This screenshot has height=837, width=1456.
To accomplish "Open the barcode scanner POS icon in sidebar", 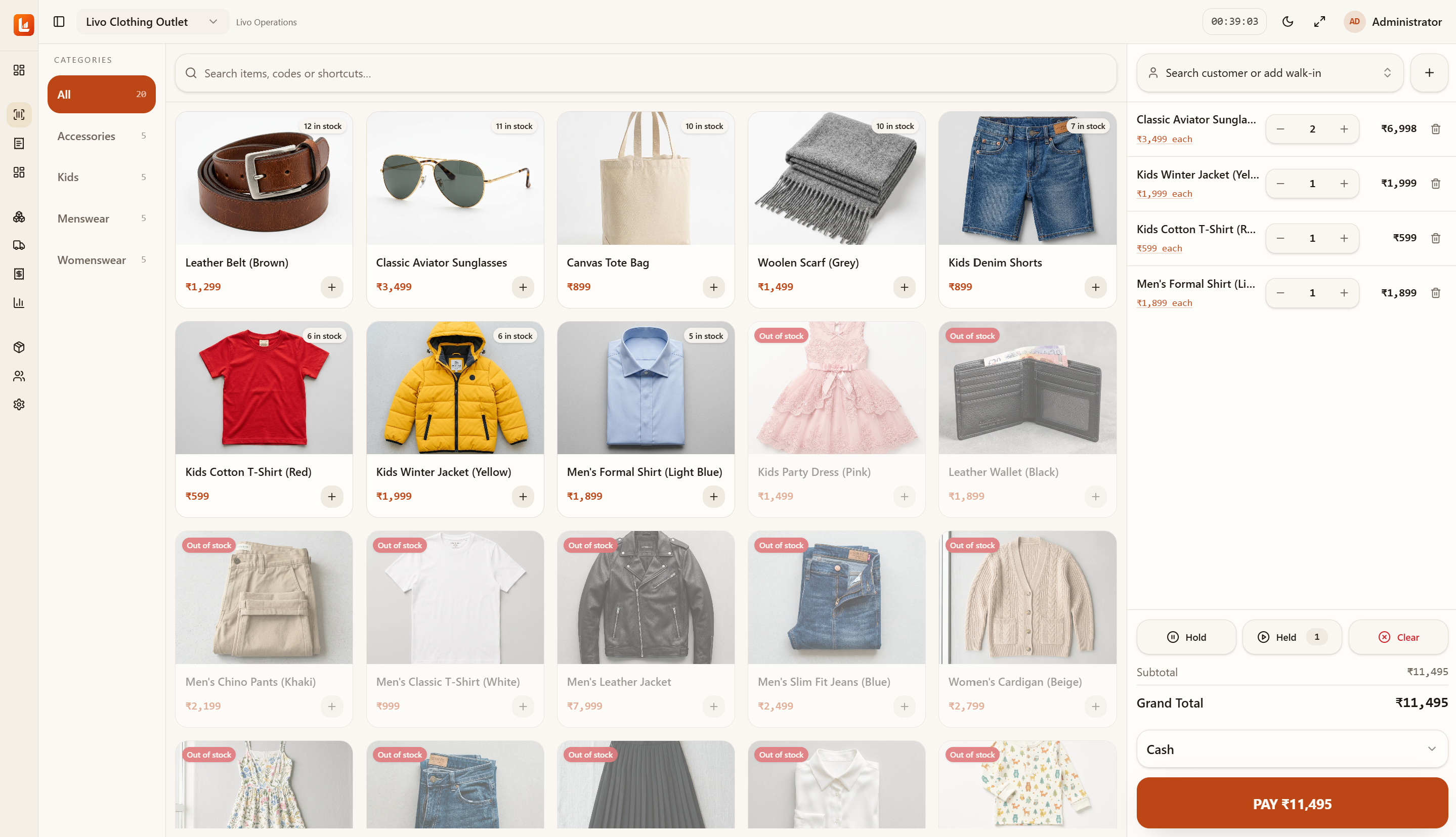I will (19, 114).
